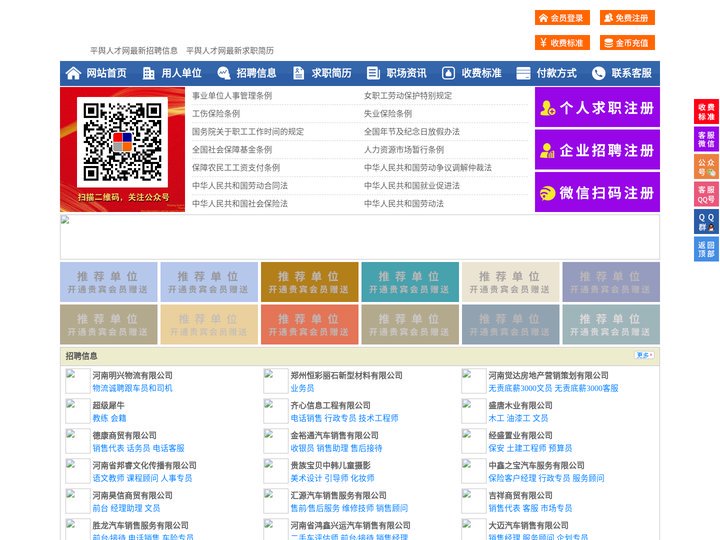Open 联系客服 menu item
This screenshot has height=540, width=720.
point(631,73)
